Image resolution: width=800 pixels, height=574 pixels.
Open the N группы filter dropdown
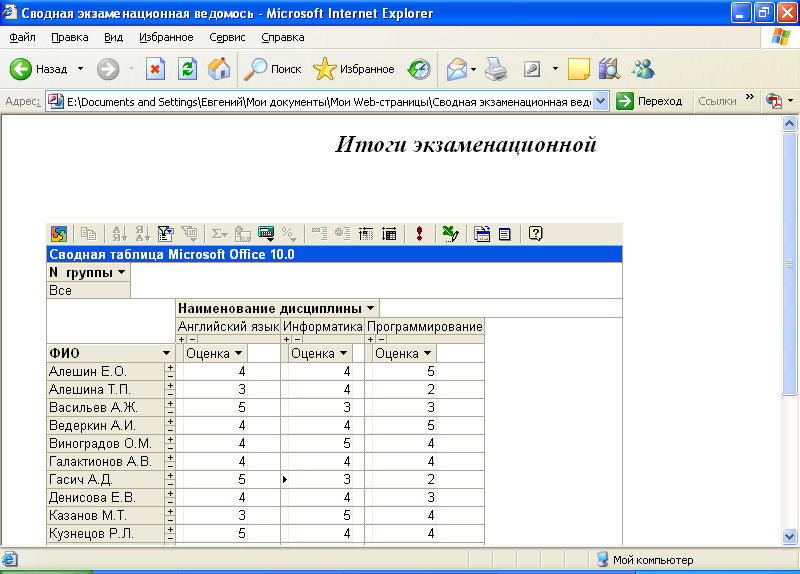coord(121,272)
